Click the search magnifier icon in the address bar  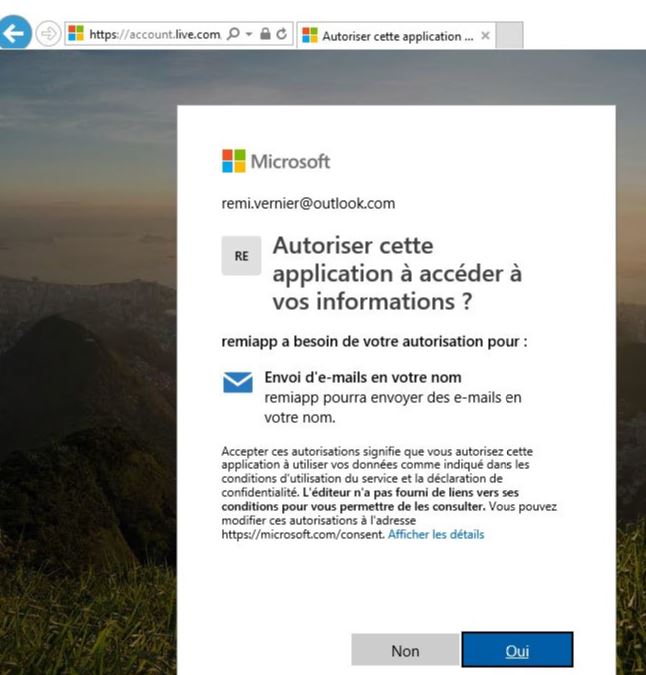(x=233, y=34)
